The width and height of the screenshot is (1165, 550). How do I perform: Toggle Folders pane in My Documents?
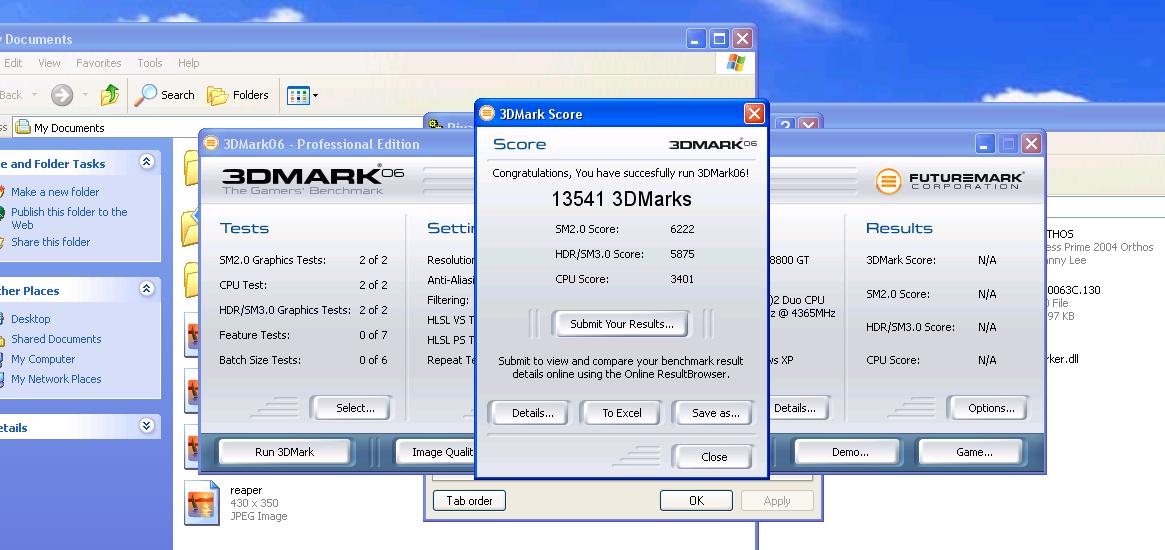(238, 95)
